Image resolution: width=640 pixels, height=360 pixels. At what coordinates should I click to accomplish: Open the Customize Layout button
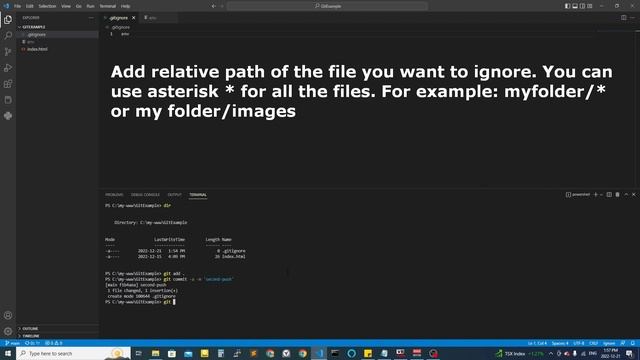(x=590, y=6)
